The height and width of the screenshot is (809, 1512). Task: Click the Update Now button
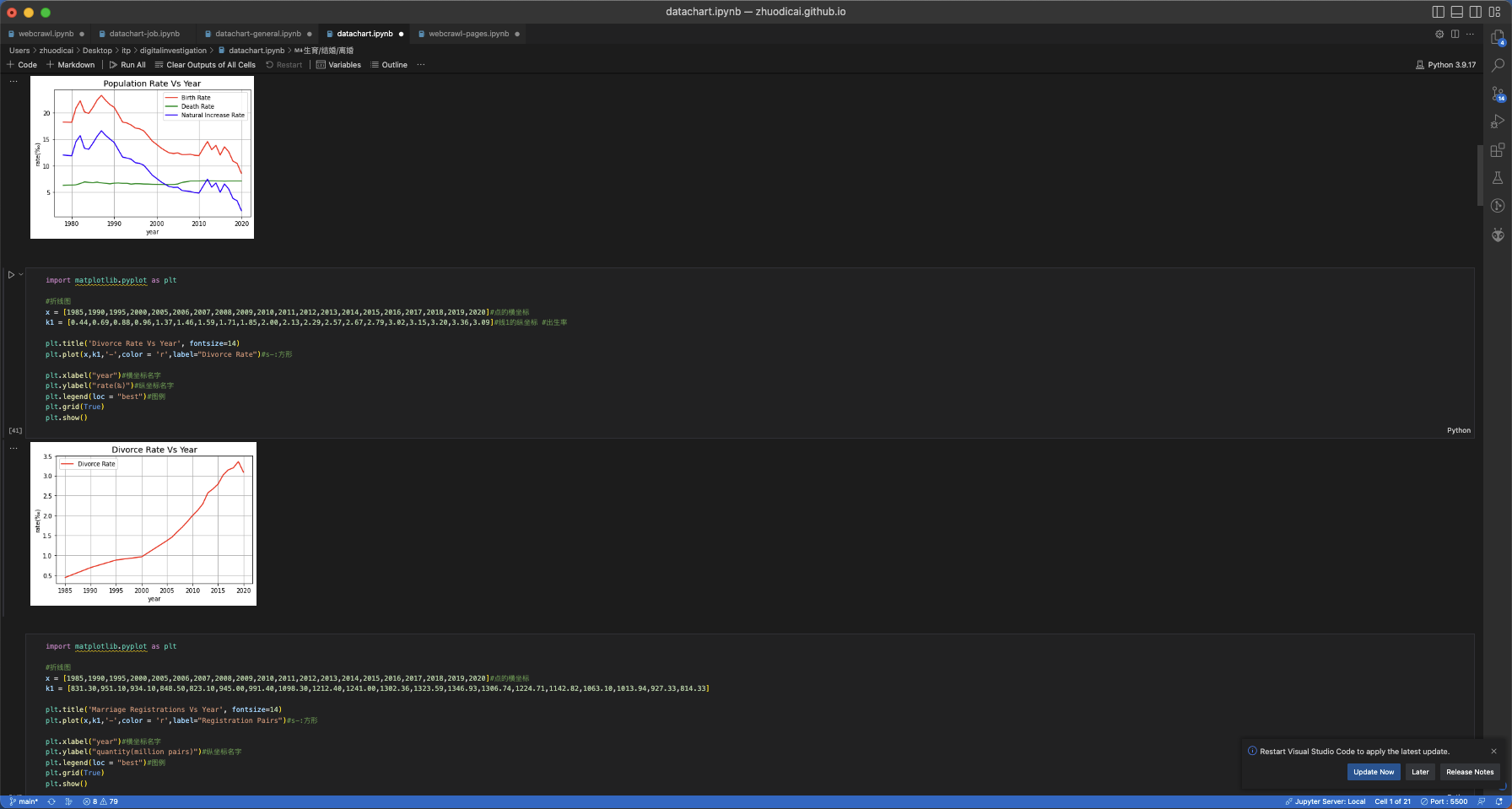click(x=1373, y=772)
